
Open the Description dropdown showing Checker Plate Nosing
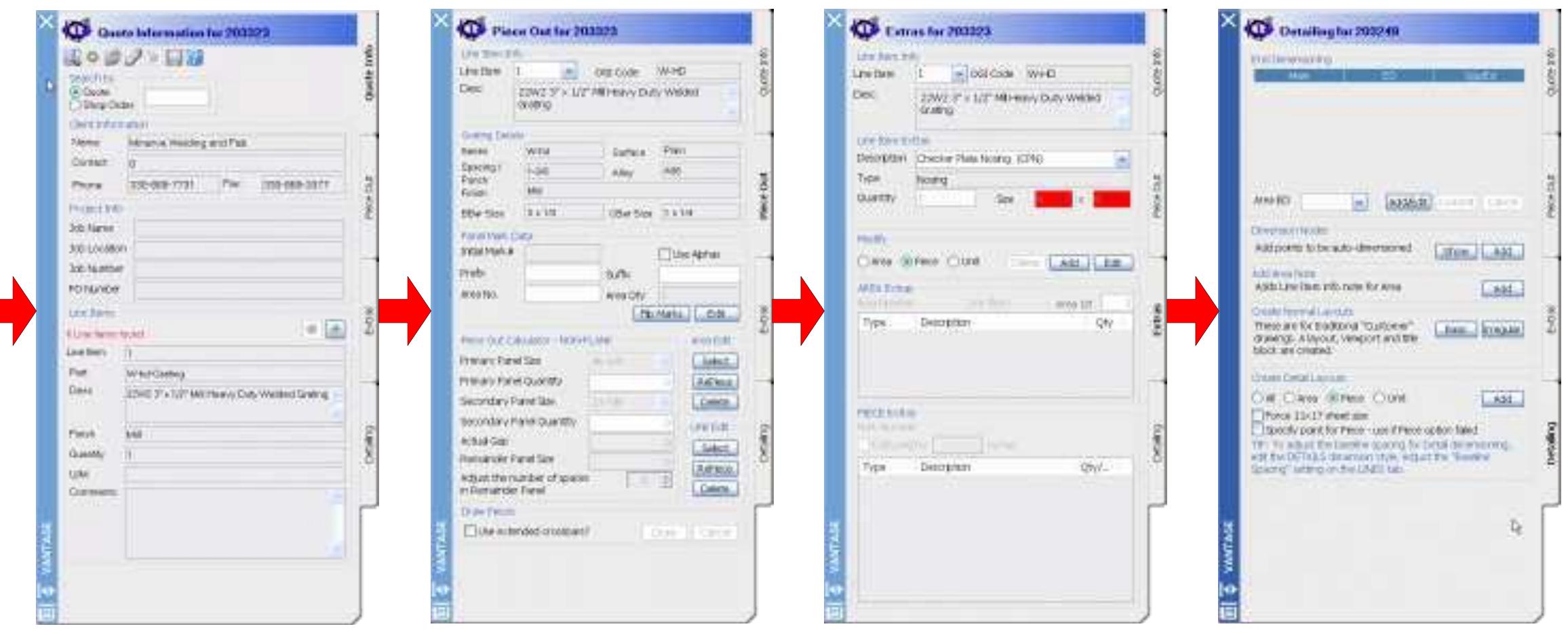(1122, 159)
